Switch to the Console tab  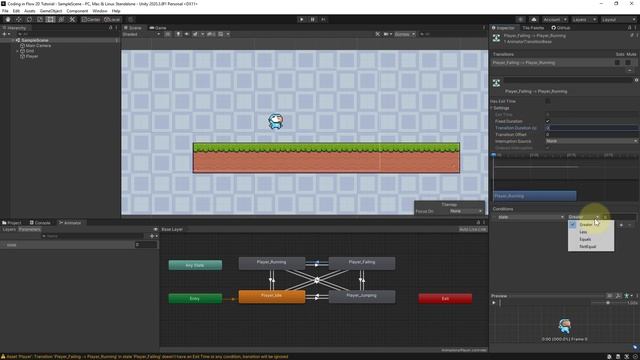[40, 223]
